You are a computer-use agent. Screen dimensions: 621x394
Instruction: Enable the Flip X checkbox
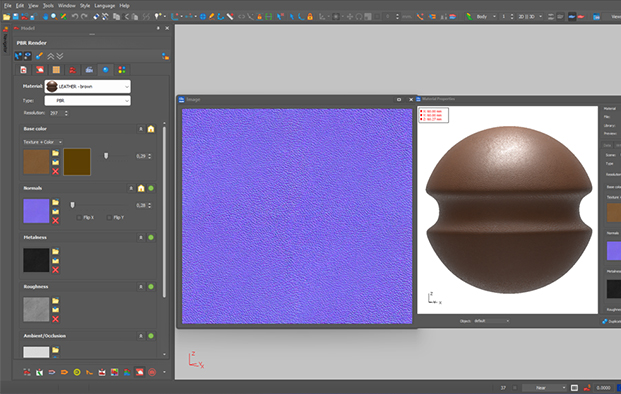[x=79, y=217]
